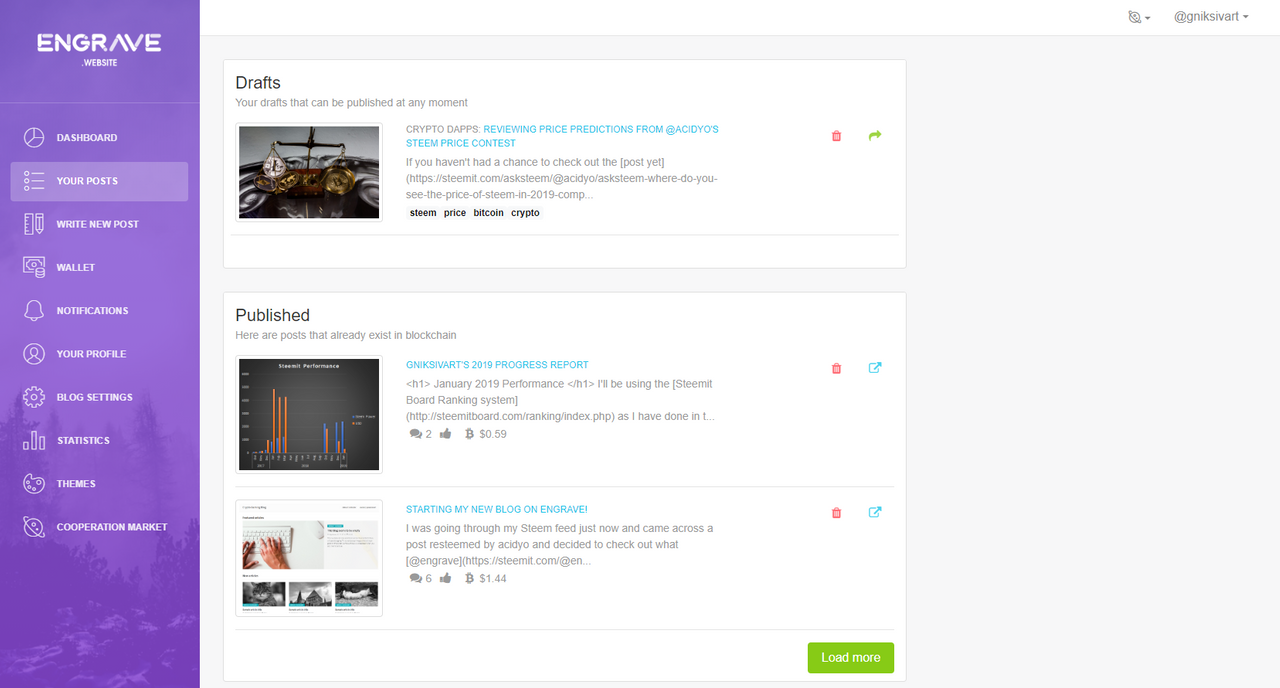Click the price tag on draft
This screenshot has height=688, width=1280.
[455, 212]
